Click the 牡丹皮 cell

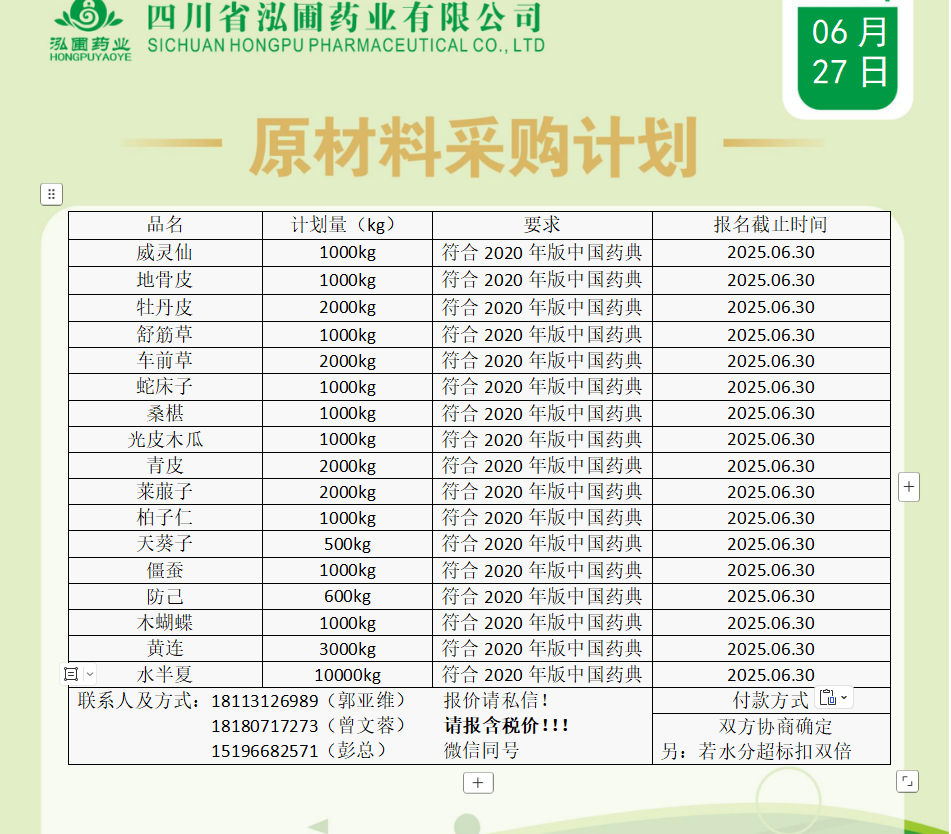point(165,308)
